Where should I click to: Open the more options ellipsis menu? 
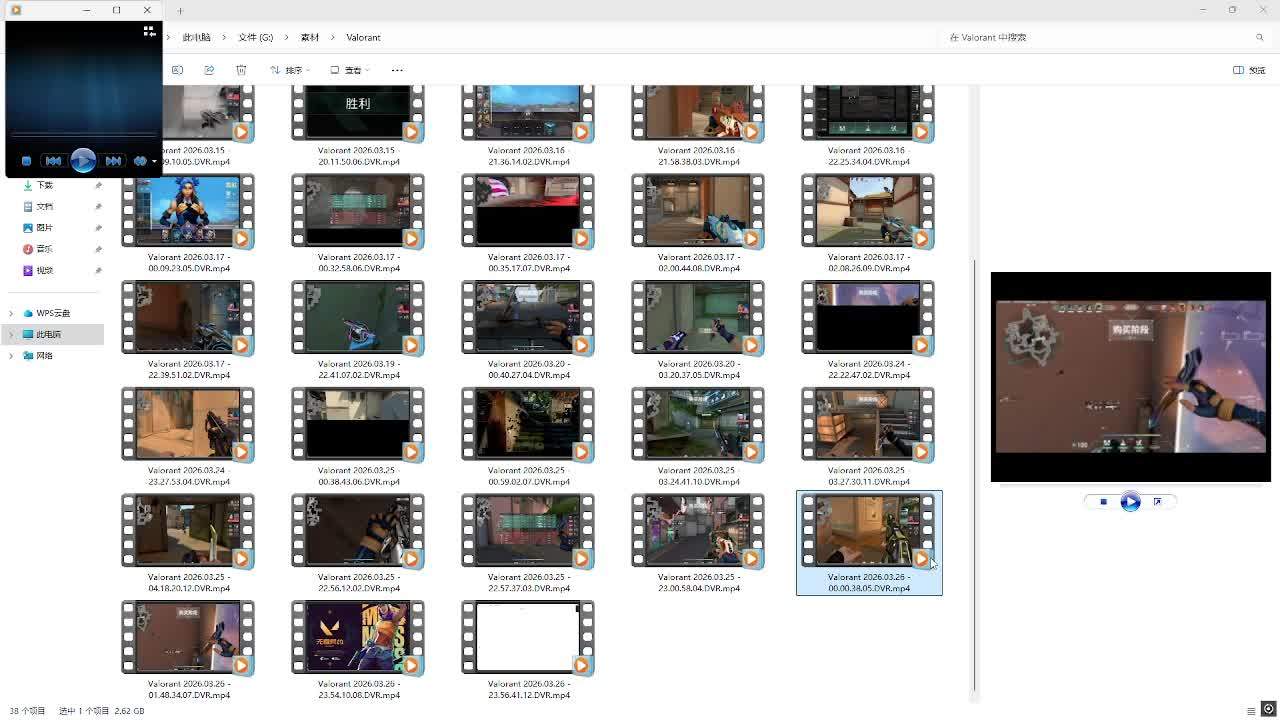tap(397, 70)
